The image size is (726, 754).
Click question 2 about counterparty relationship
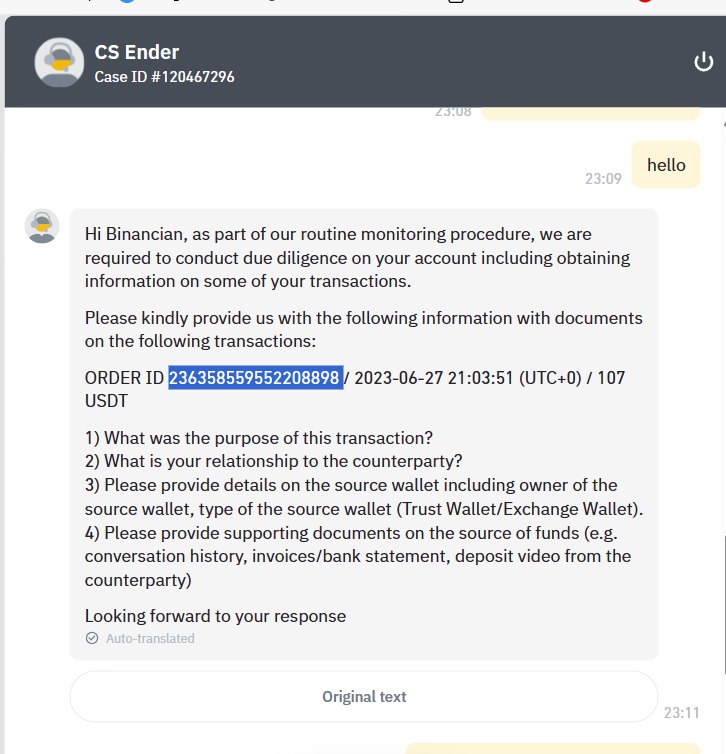click(x=273, y=461)
